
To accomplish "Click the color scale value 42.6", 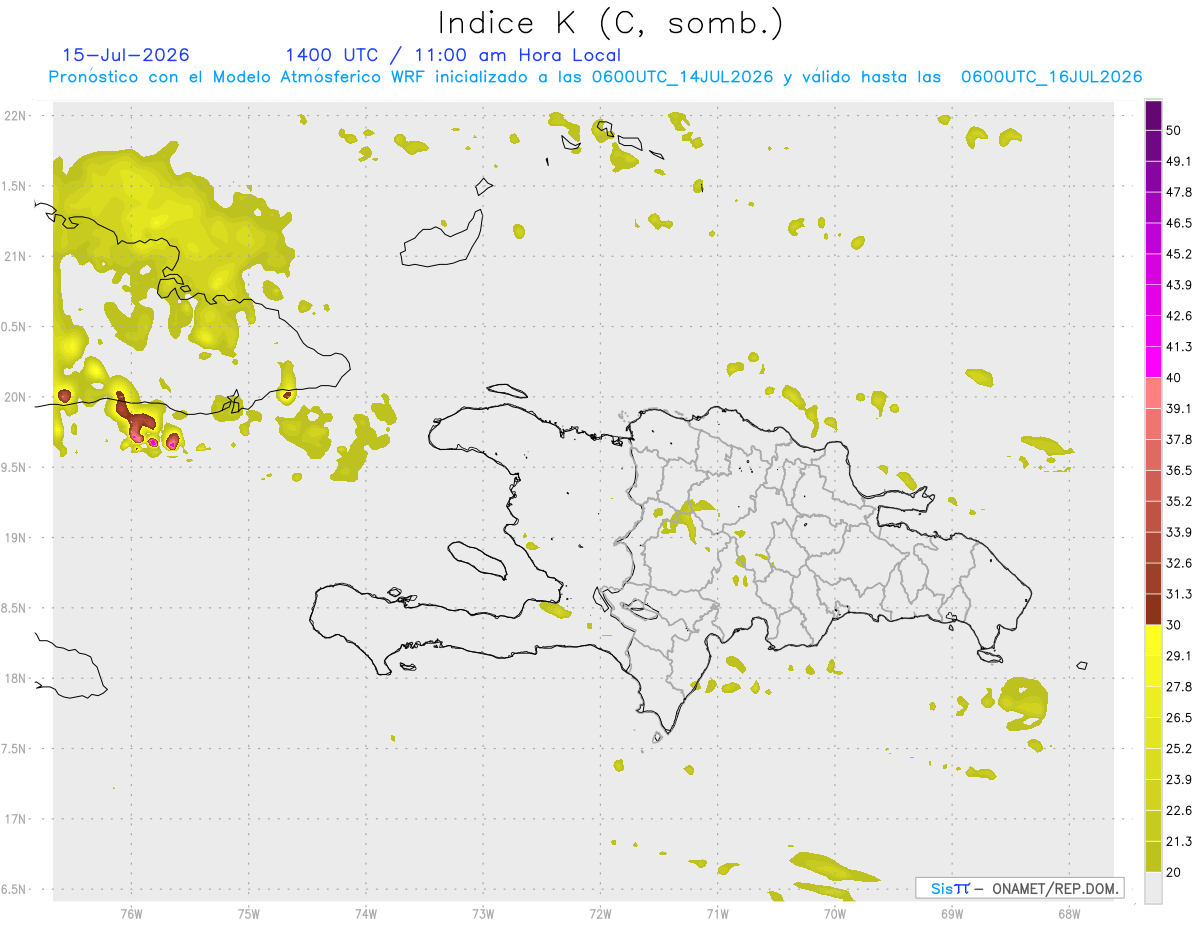I will point(1179,316).
